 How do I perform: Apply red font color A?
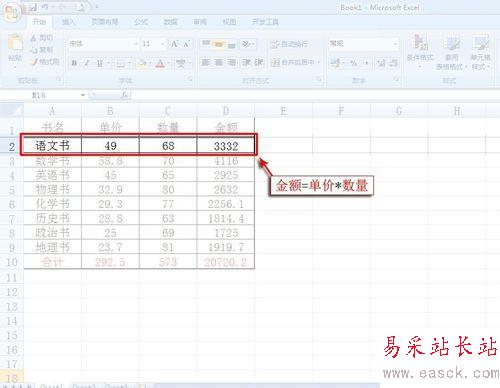point(160,63)
